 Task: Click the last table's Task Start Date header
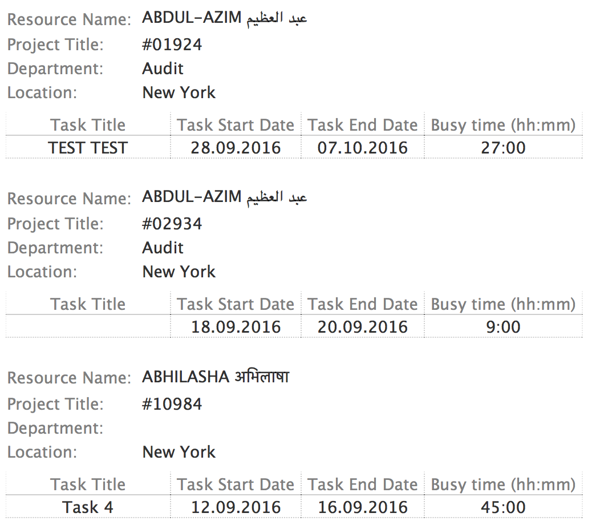tap(235, 484)
